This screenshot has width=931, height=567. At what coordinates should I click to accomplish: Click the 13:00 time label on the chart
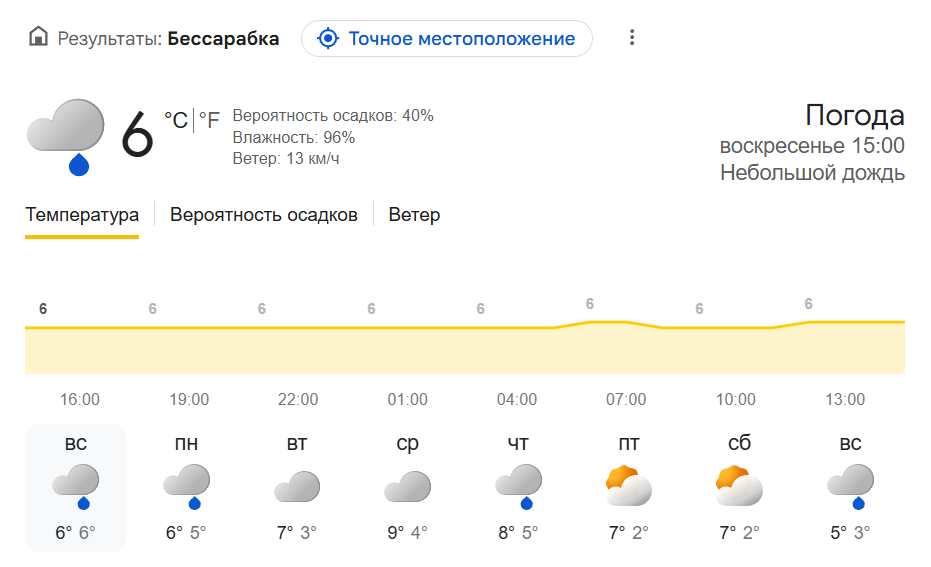pos(845,400)
